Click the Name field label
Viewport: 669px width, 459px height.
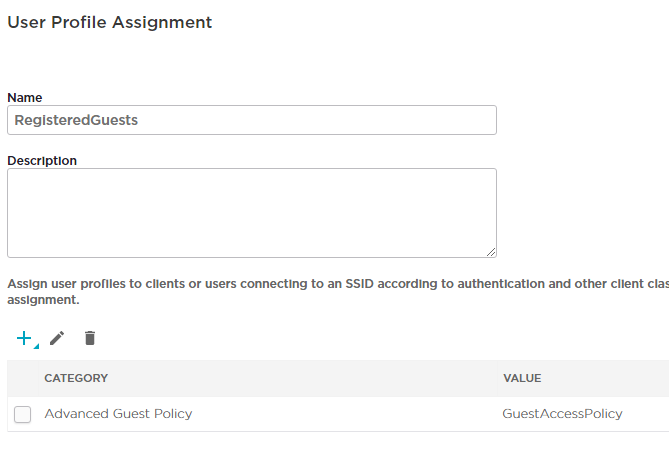click(x=25, y=98)
